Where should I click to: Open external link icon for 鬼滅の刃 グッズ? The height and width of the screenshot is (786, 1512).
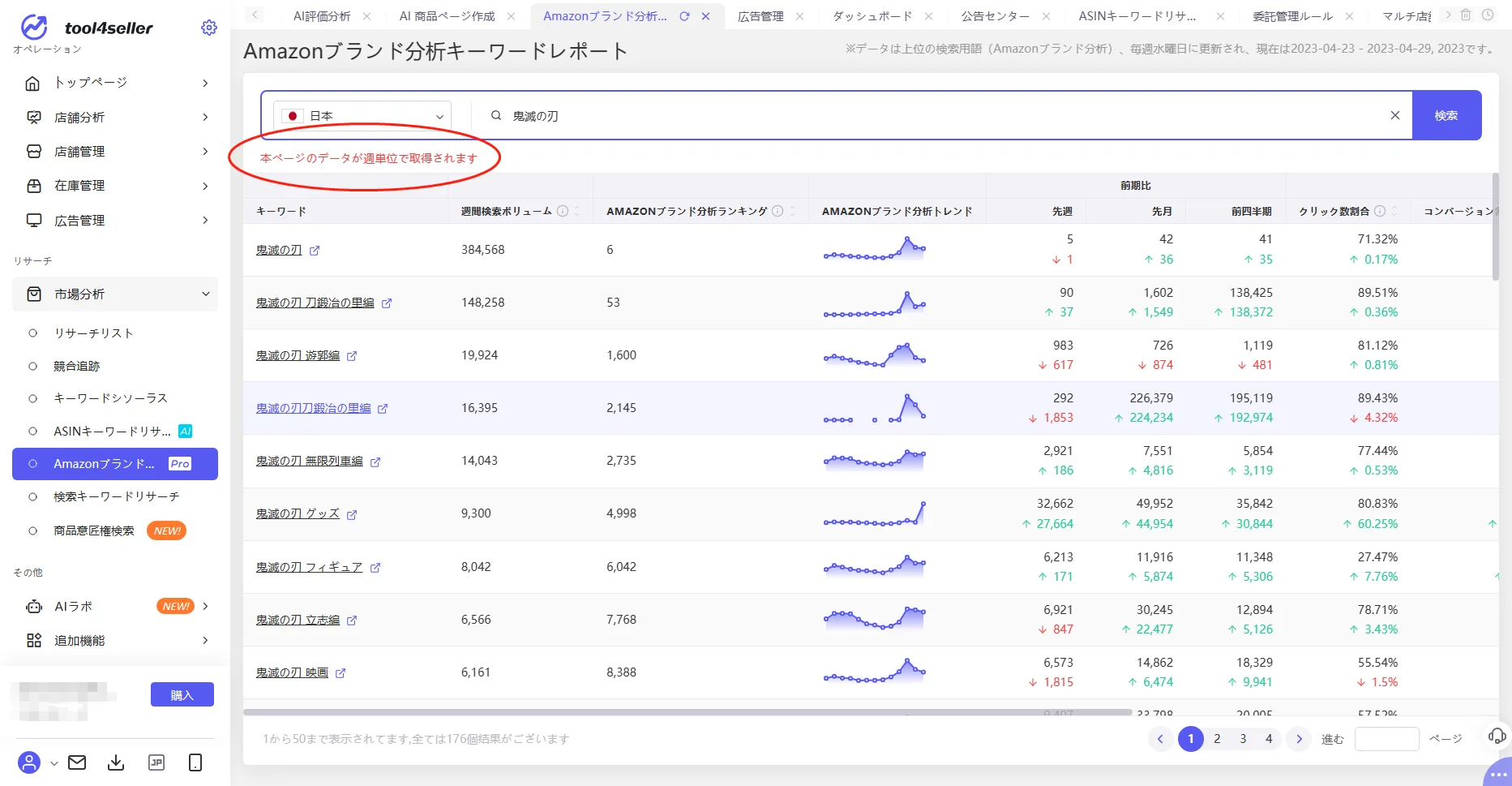point(352,515)
